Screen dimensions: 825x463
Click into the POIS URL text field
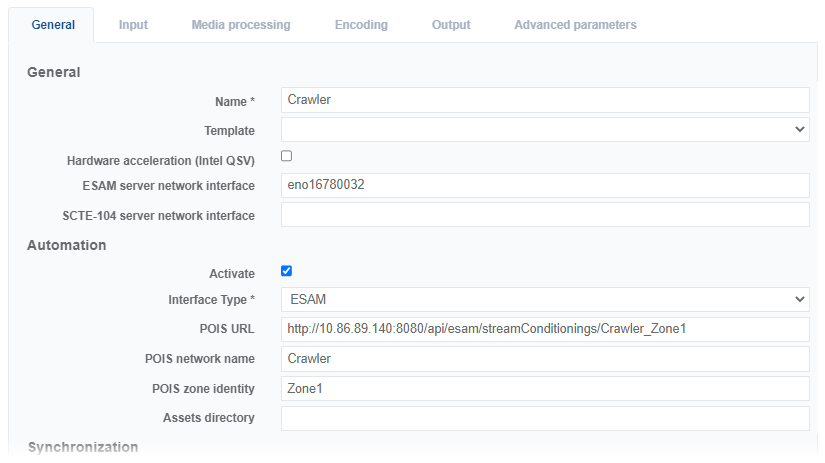pyautogui.click(x=545, y=329)
